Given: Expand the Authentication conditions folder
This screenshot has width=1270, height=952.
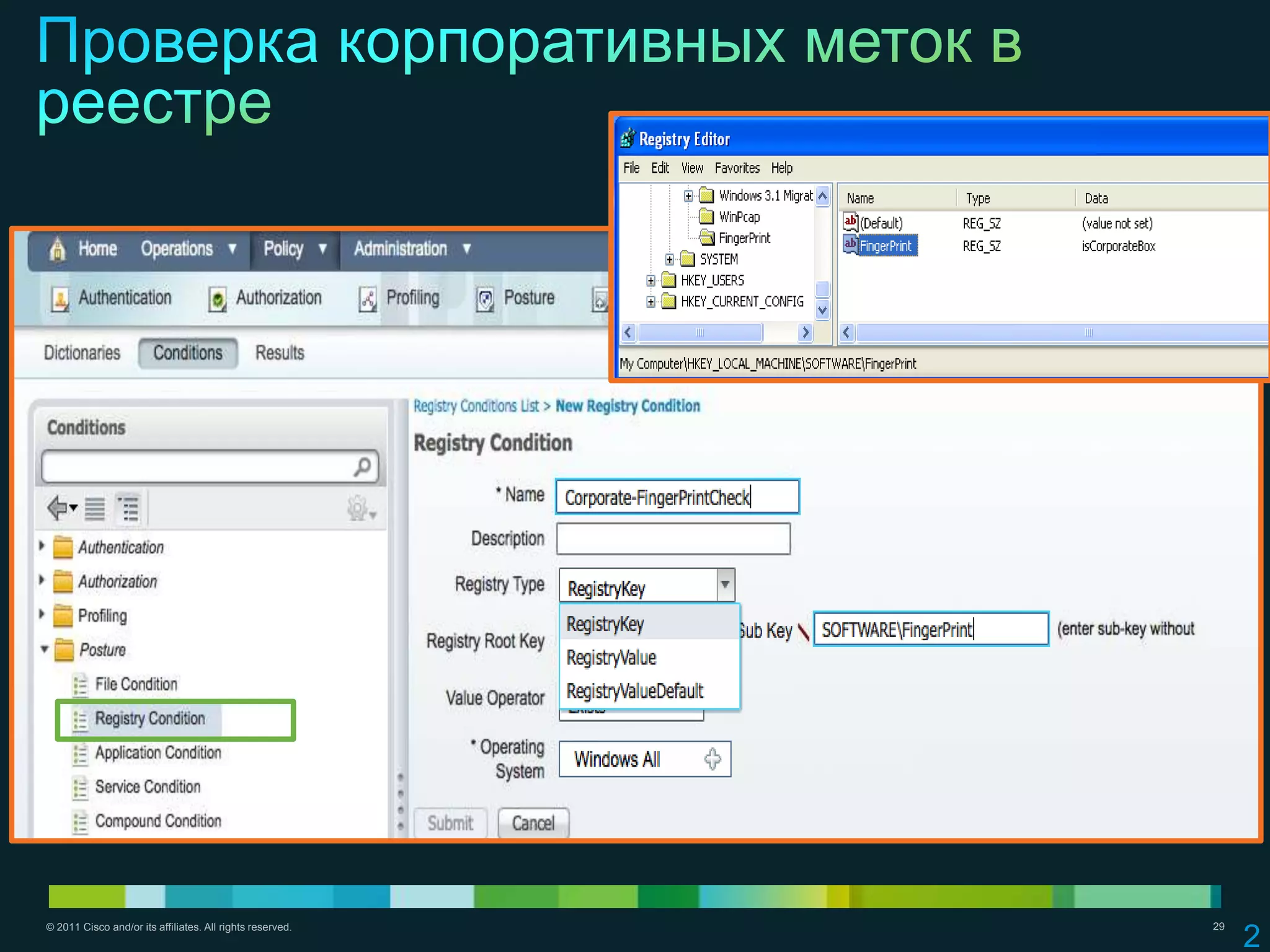Looking at the screenshot, I should [x=42, y=546].
